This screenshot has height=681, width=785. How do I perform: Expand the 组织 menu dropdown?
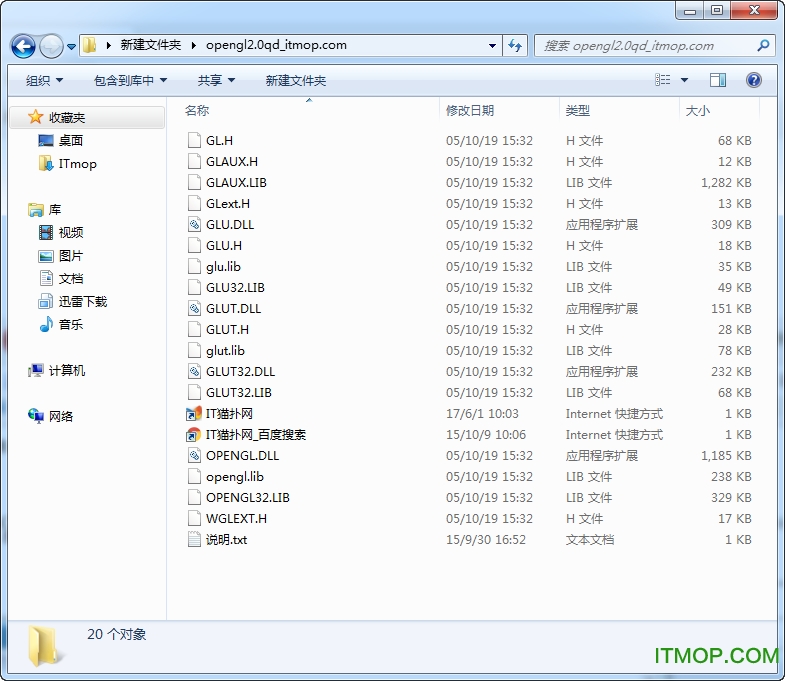44,80
